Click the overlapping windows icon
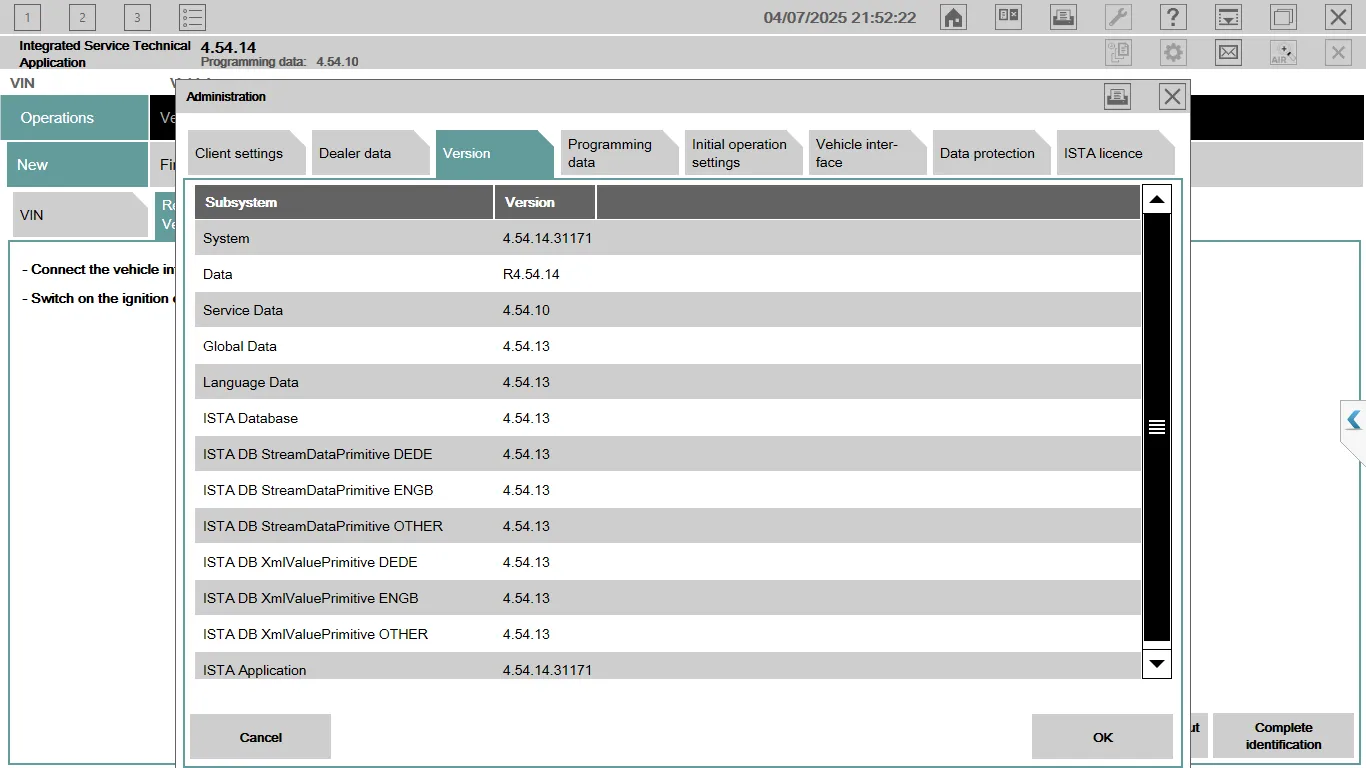 click(1283, 17)
